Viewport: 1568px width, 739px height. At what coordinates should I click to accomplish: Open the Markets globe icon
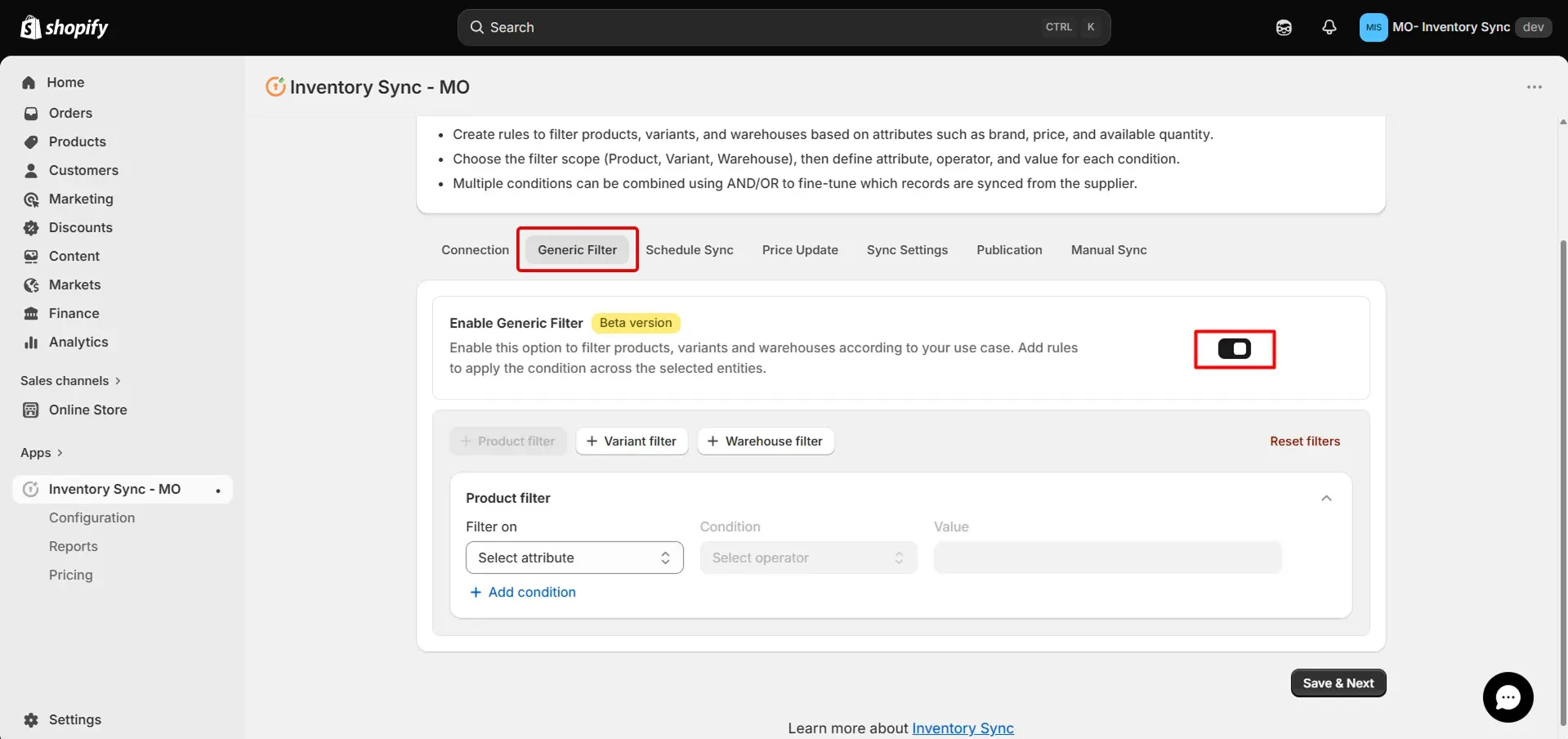[31, 284]
